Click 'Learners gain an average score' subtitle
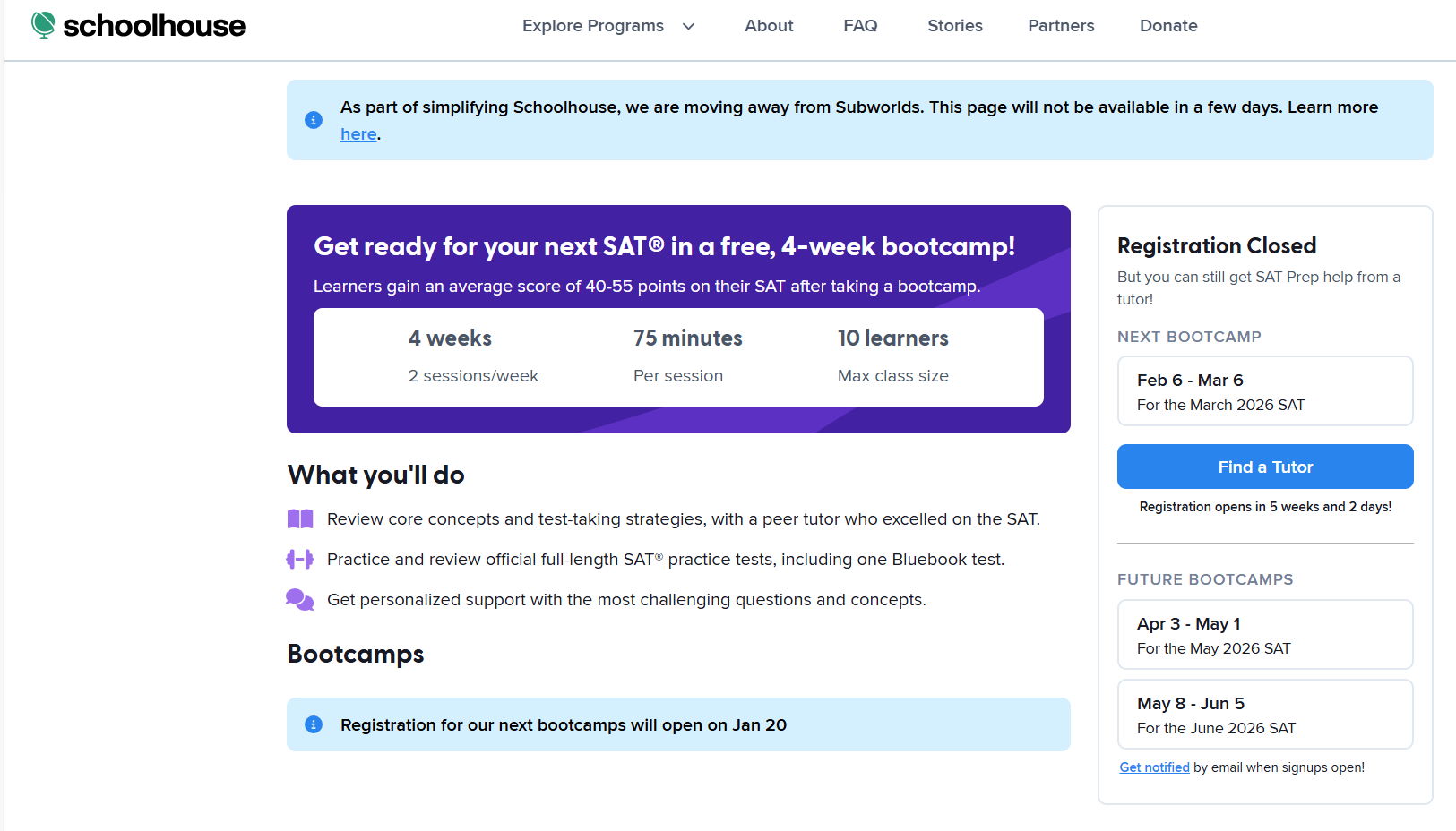 coord(647,287)
